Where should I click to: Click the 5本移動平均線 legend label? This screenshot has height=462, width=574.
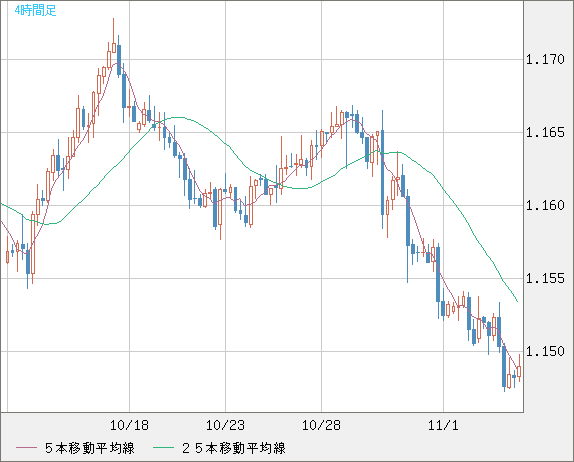click(x=90, y=448)
